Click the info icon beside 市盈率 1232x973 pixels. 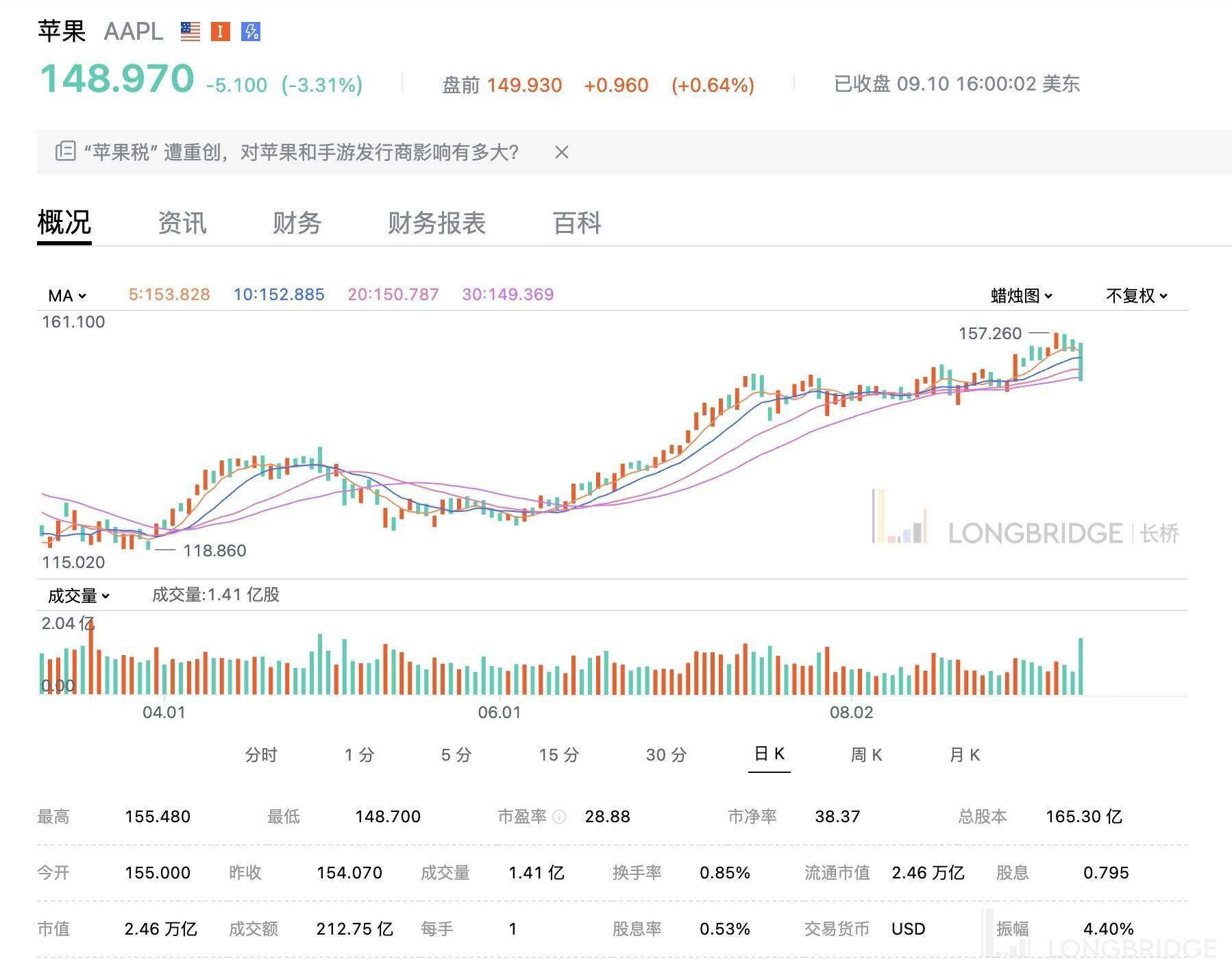coord(559,817)
